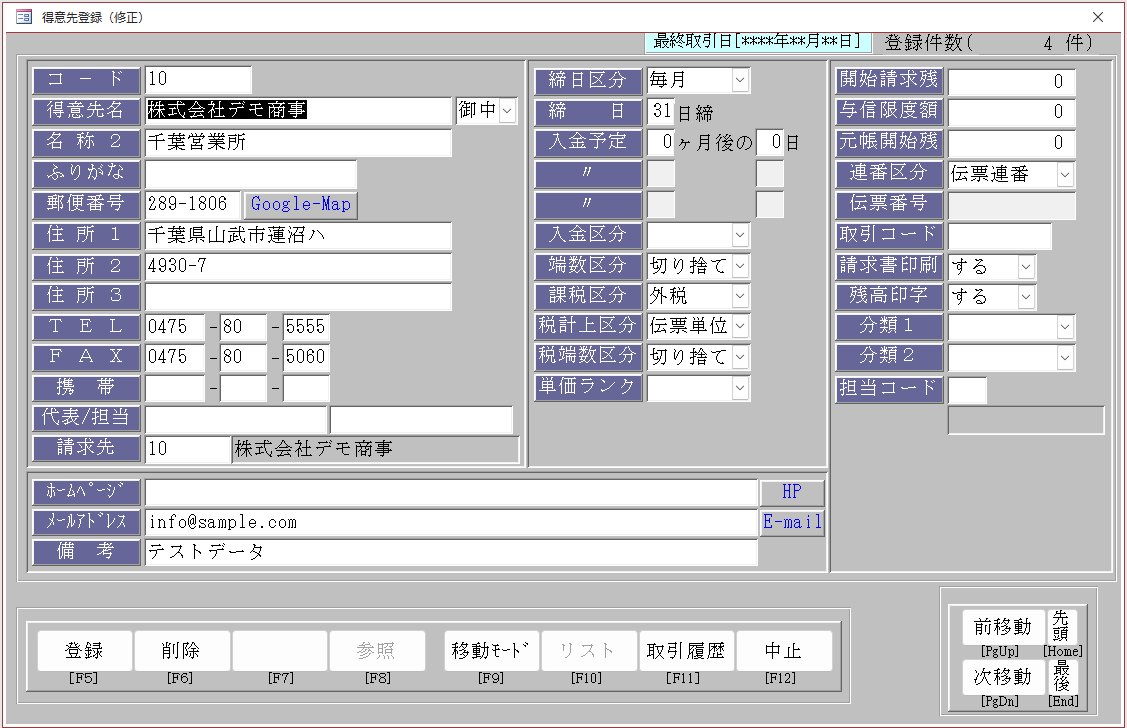Click the FAX last part field 5060
Screen dimensions: 1127x728
pos(306,357)
